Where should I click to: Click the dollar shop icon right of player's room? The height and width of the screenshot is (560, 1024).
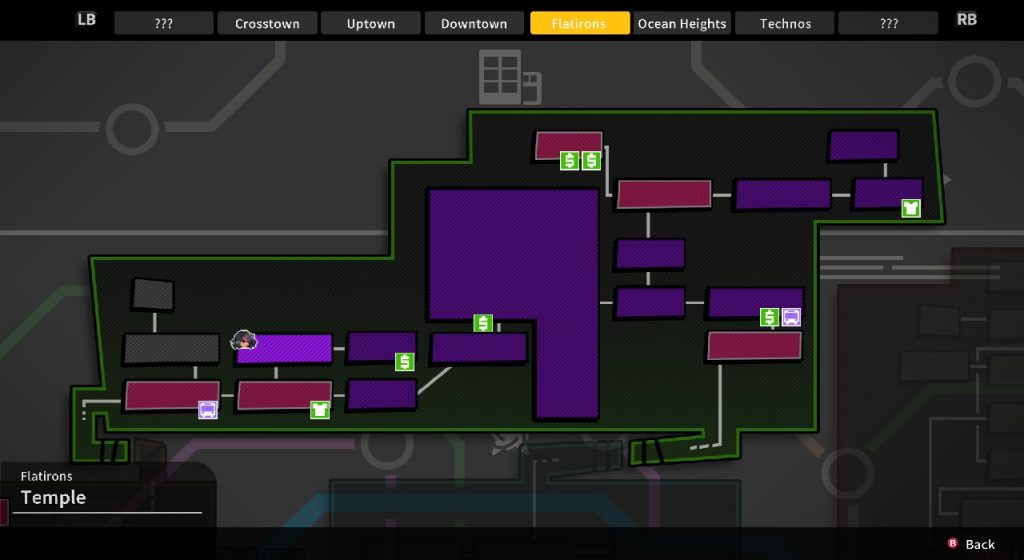pos(404,361)
